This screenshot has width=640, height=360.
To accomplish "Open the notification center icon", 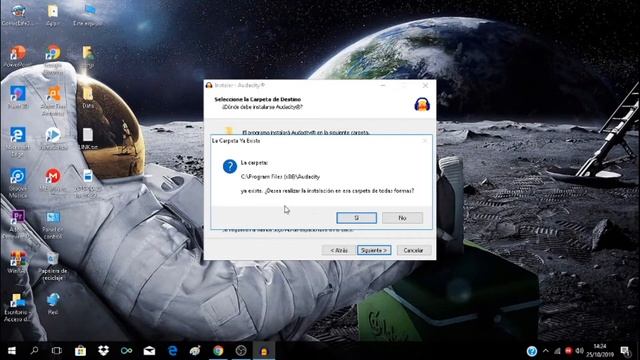I will [x=625, y=351].
